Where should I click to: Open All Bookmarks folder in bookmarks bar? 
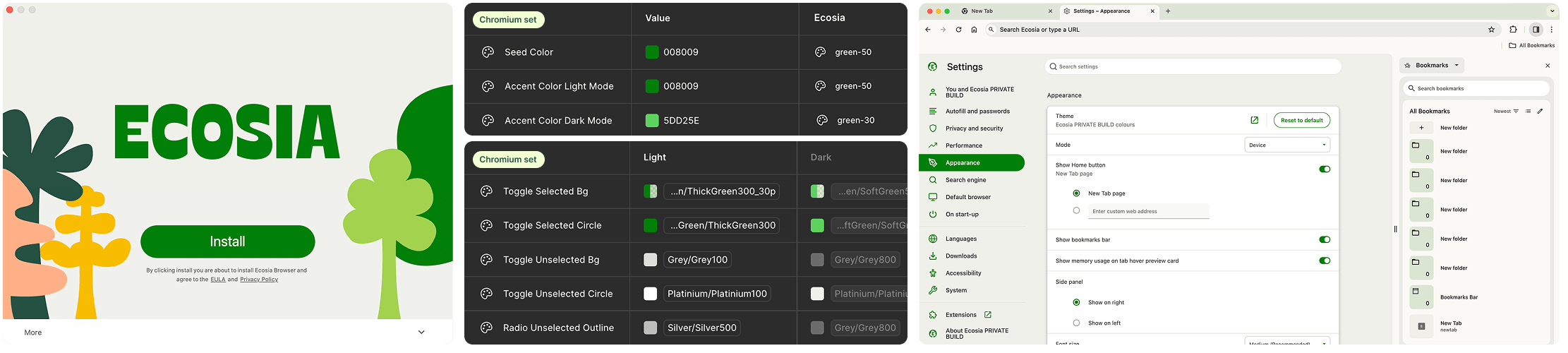click(1531, 45)
